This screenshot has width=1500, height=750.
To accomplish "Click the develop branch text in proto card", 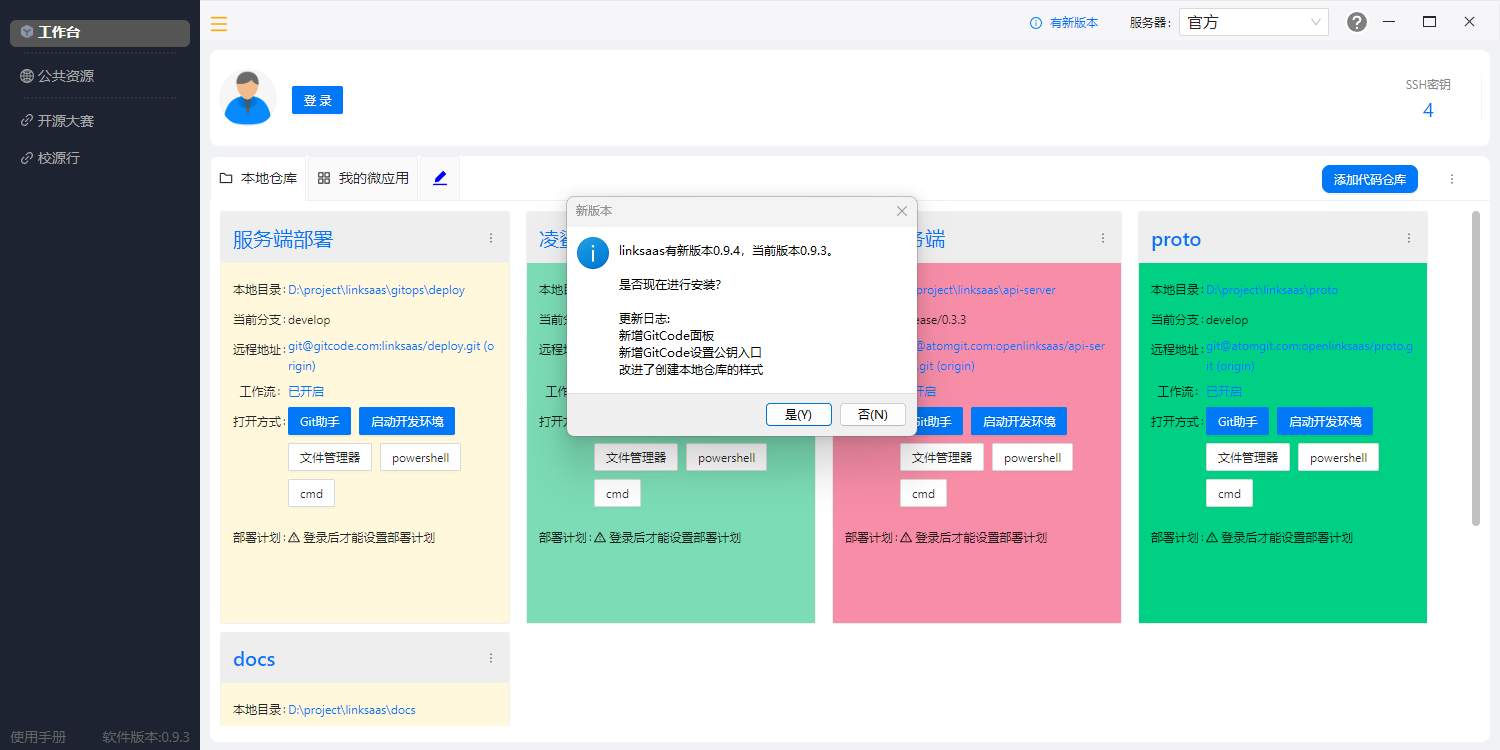I will pyautogui.click(x=1228, y=320).
